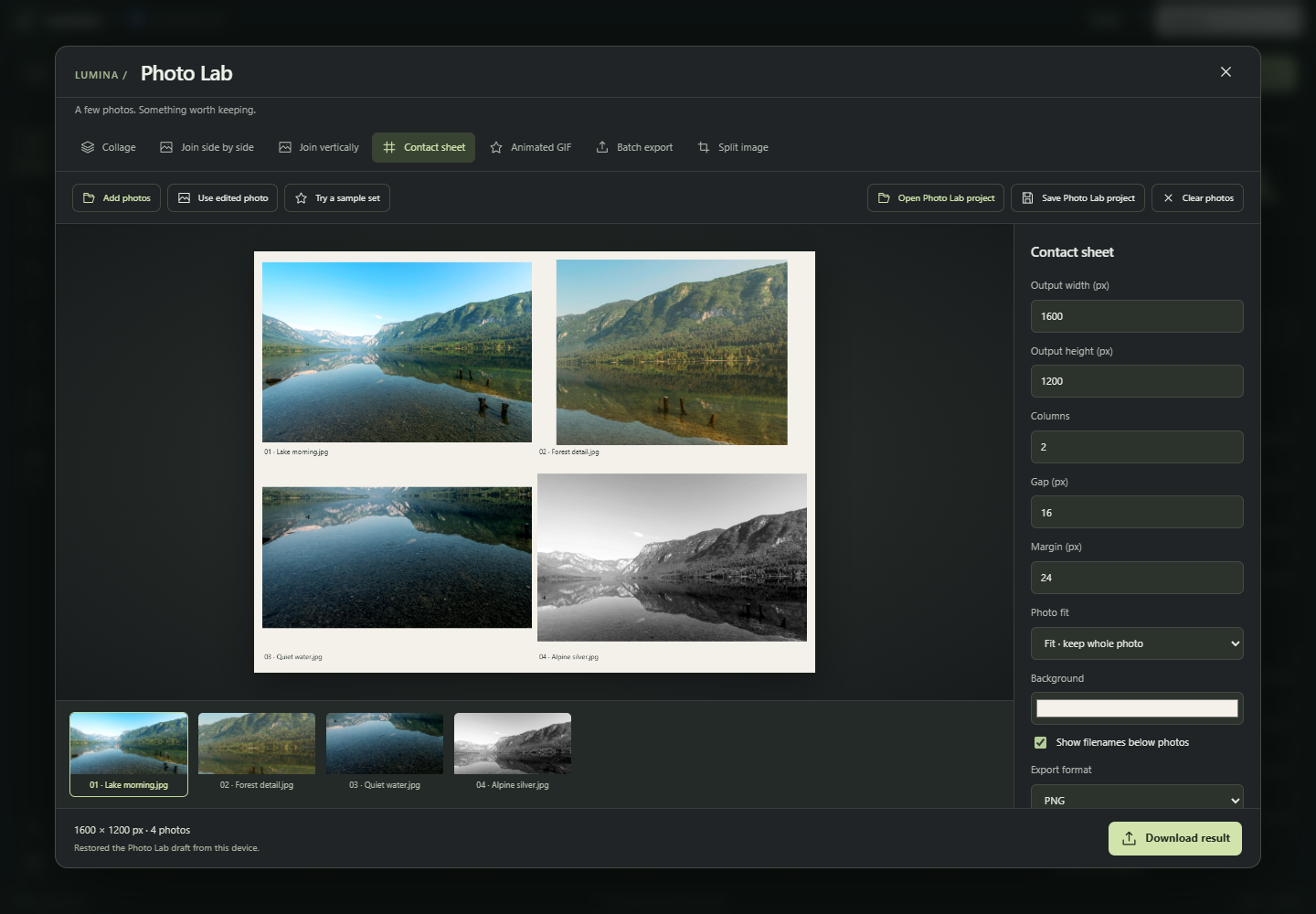The height and width of the screenshot is (914, 1316).
Task: Uncheck Show filenames below photos
Action: (x=1040, y=742)
